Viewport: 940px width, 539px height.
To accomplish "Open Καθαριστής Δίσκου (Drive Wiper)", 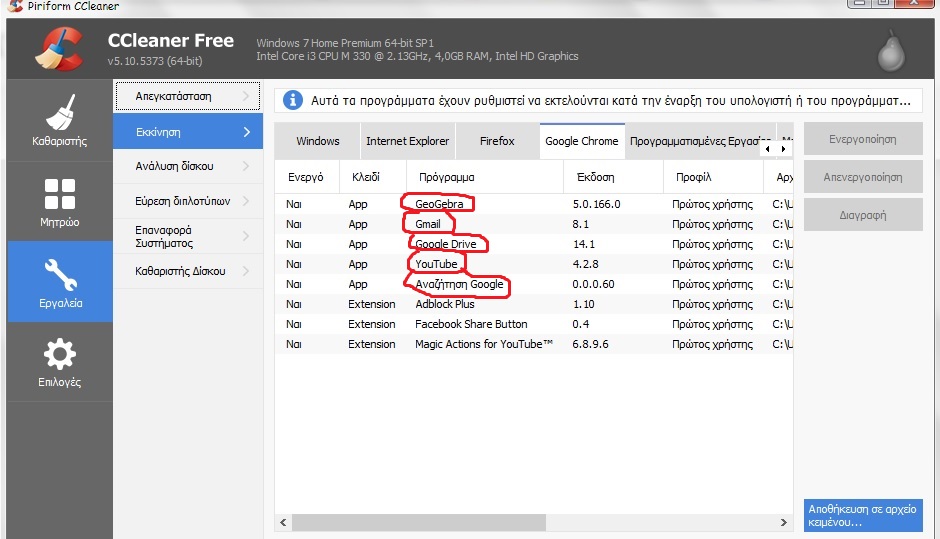I will pyautogui.click(x=188, y=271).
